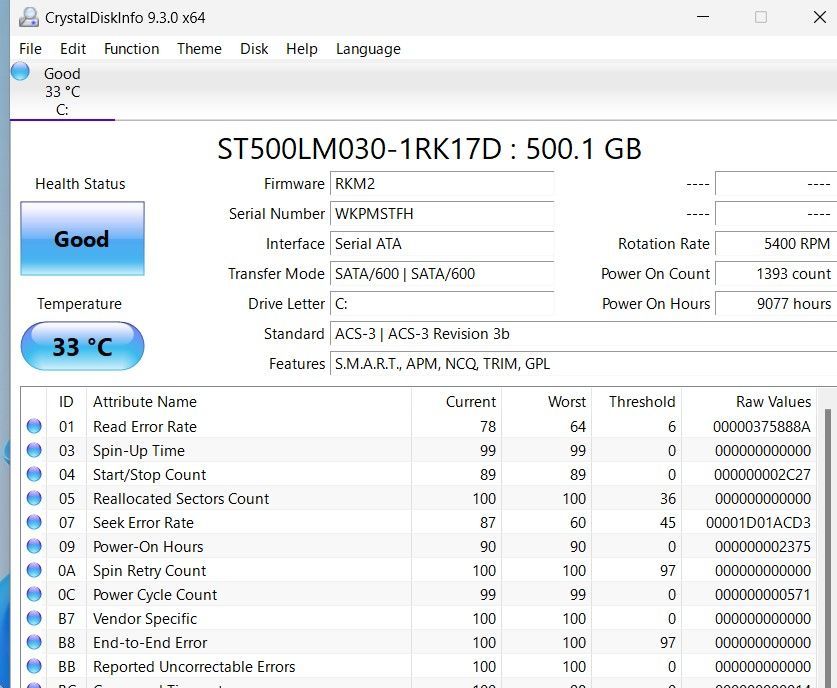Screen dimensions: 837x688
Task: Open the Function menu
Action: pos(131,49)
